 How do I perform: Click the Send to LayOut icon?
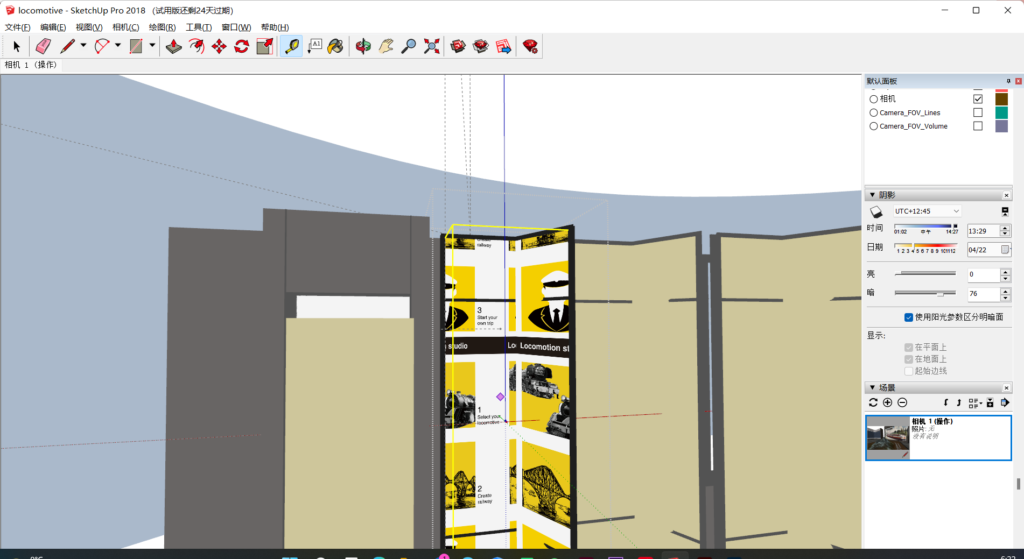[504, 46]
